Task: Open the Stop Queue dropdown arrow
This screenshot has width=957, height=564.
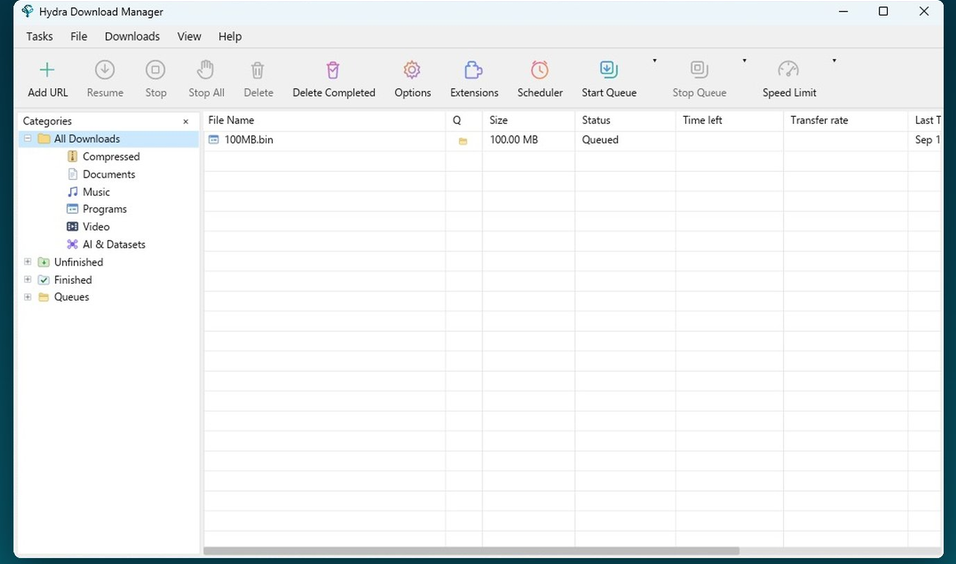Action: 744,60
